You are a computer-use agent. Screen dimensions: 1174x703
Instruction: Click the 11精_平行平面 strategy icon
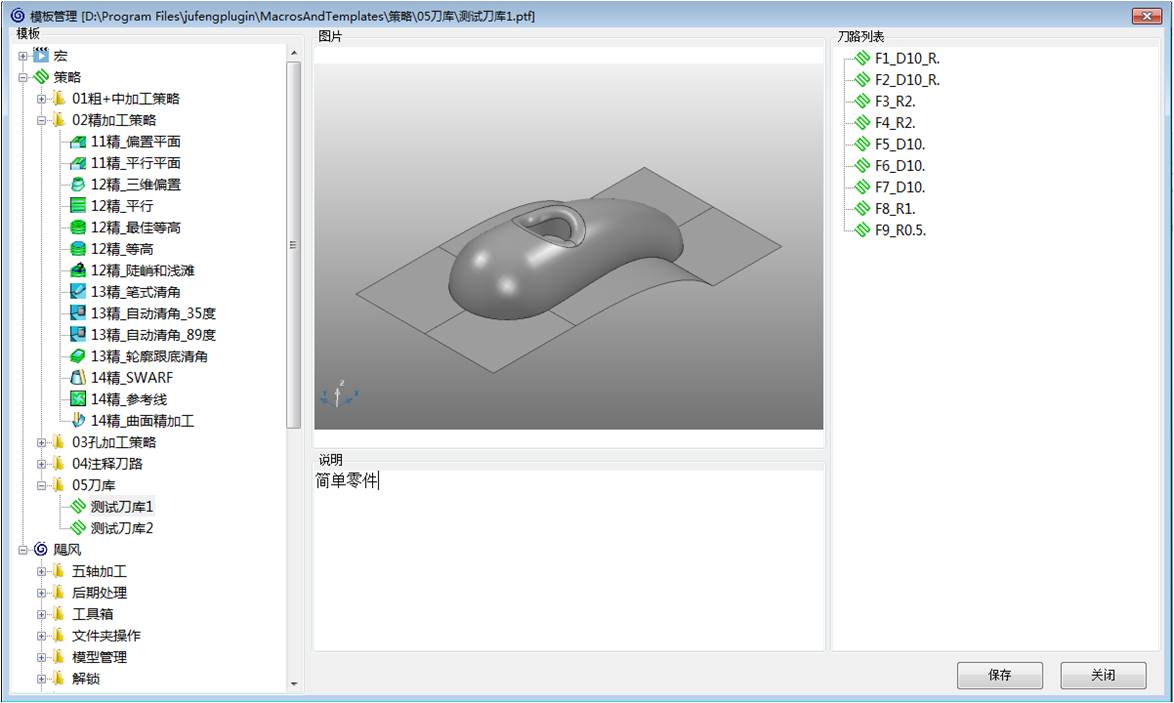78,163
